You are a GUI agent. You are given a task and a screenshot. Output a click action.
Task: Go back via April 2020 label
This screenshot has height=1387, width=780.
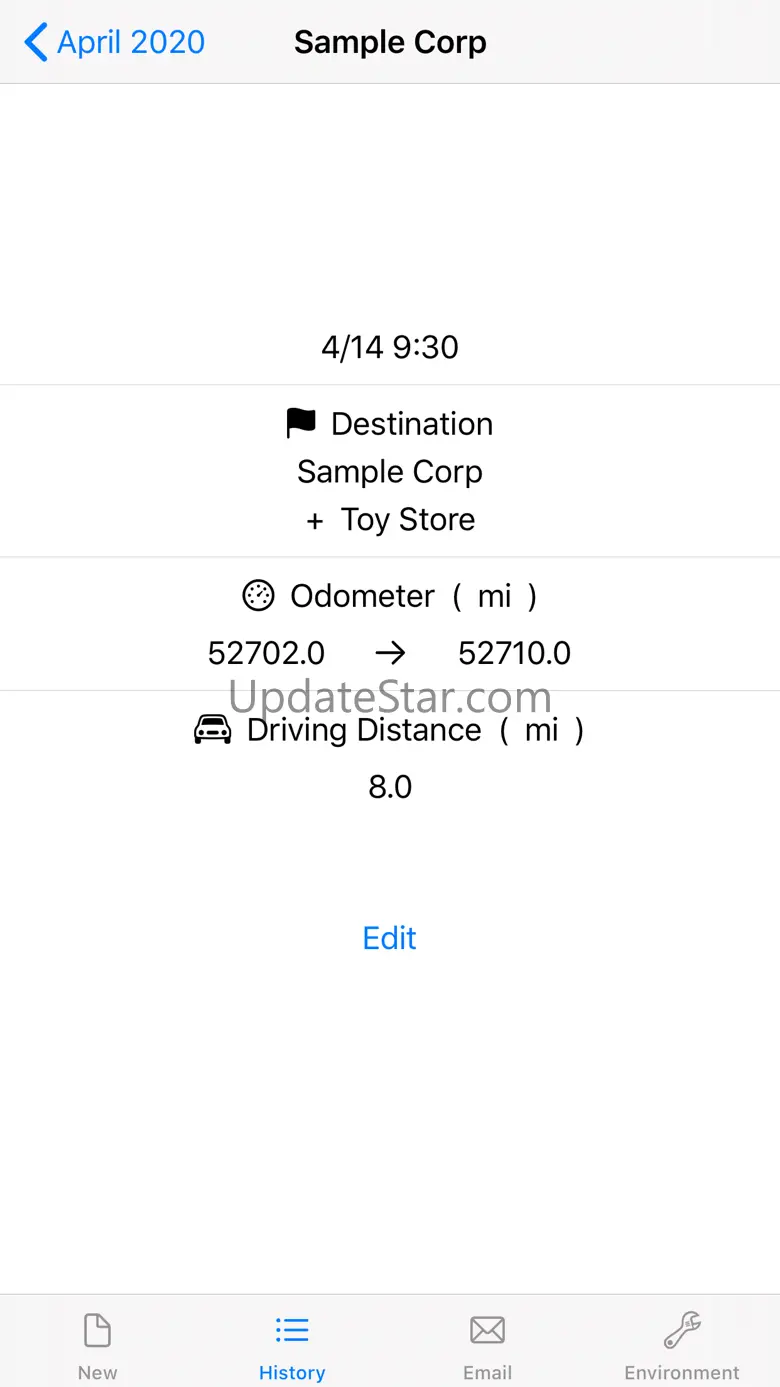(131, 43)
